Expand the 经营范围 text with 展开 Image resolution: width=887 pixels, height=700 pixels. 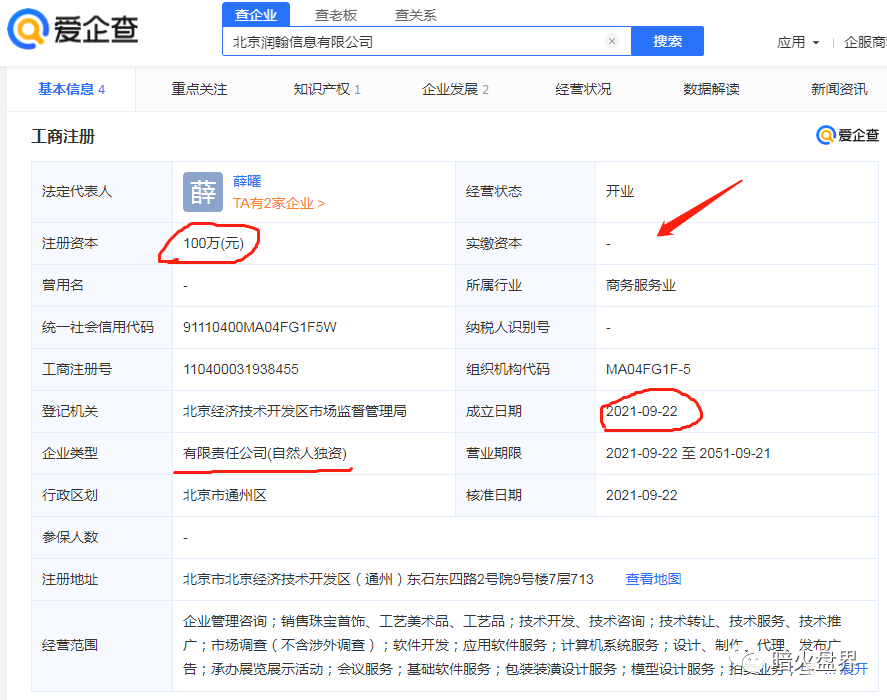click(854, 669)
